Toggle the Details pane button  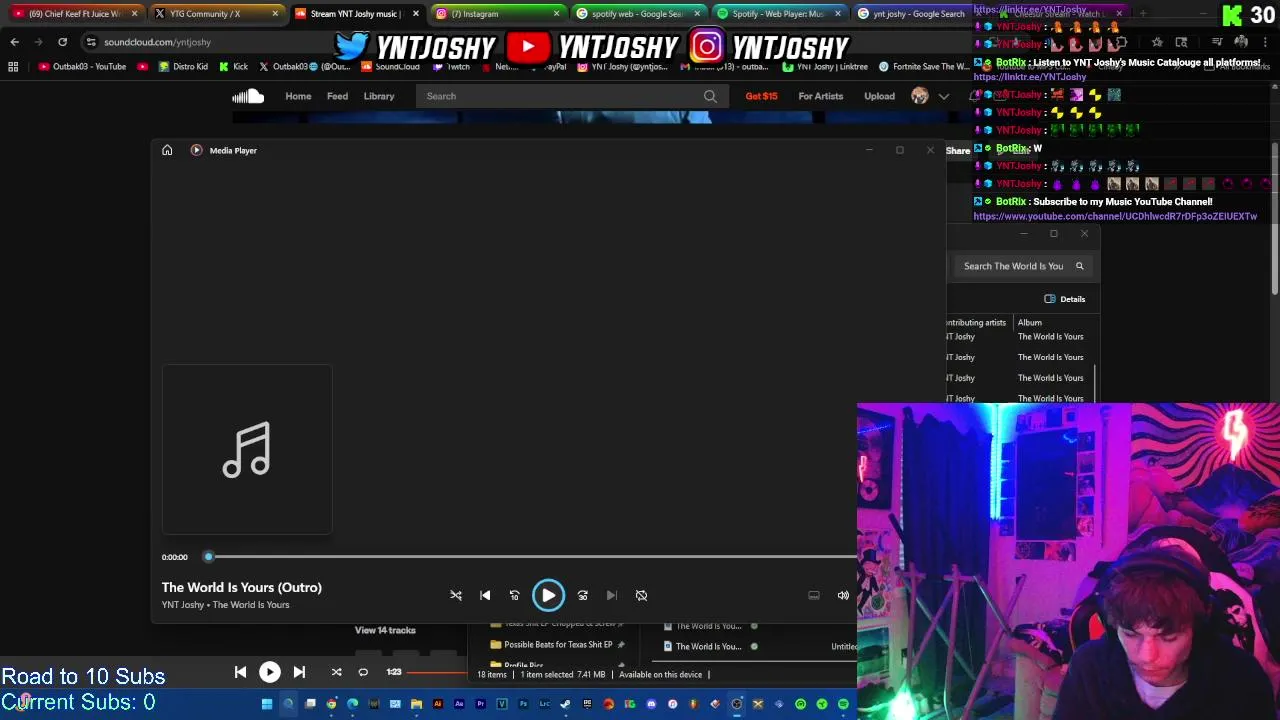pos(1065,299)
